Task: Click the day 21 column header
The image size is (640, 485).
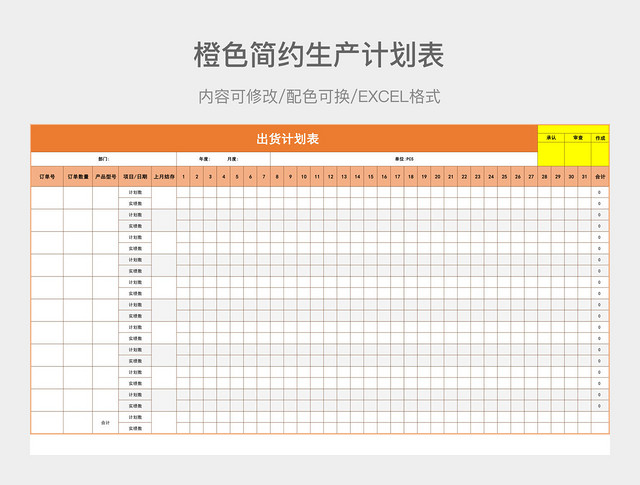Action: coord(451,177)
